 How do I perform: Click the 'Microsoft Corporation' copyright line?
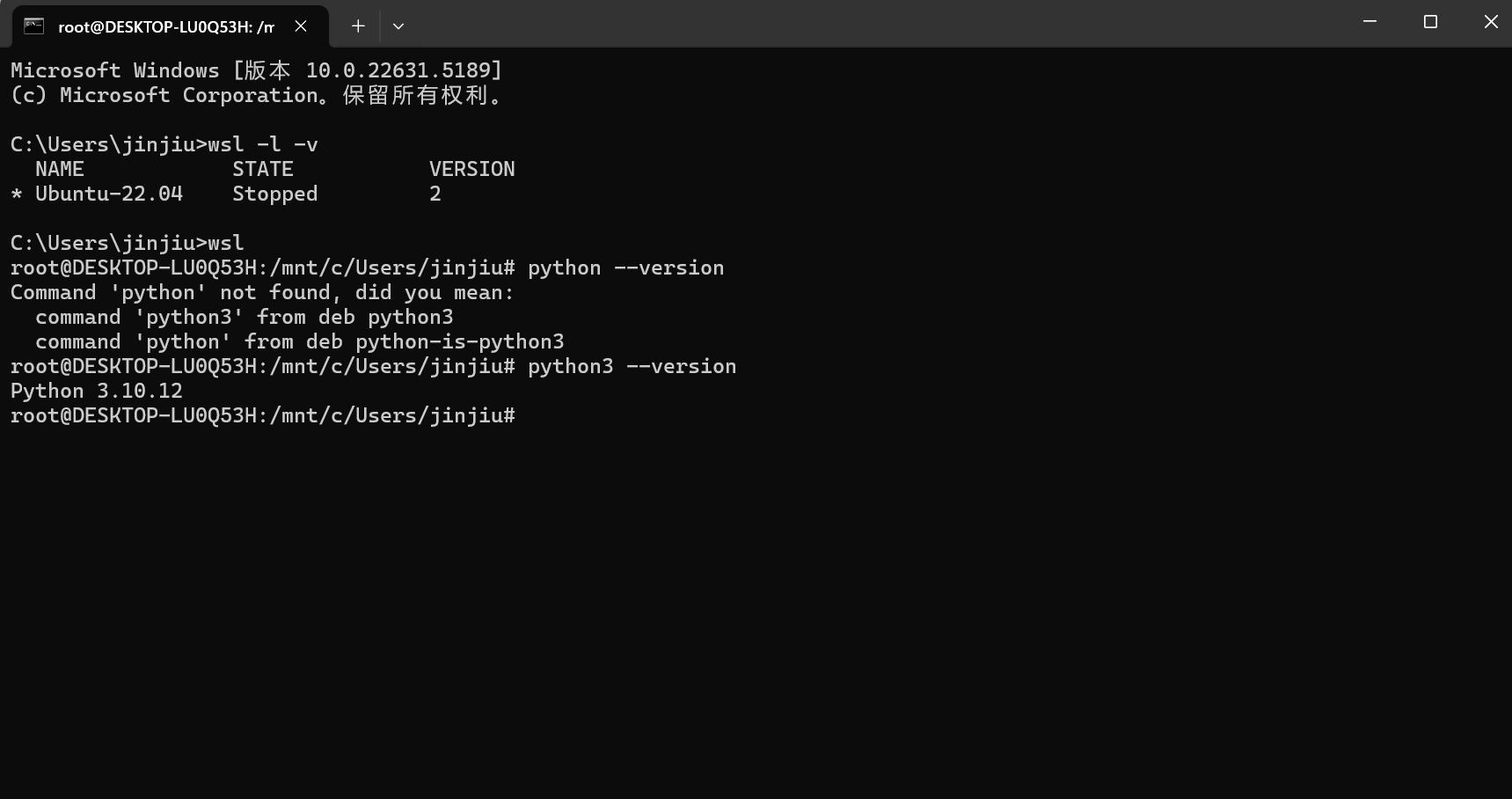point(257,95)
